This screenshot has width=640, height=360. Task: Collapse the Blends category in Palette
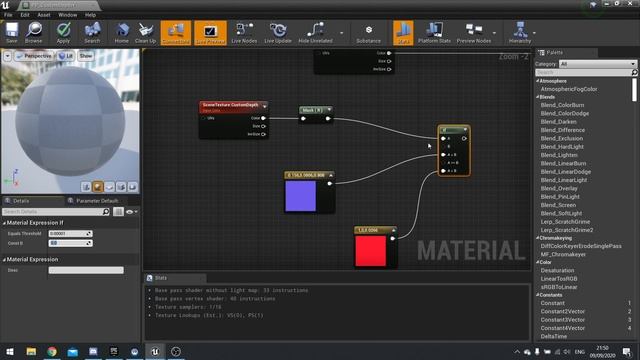tap(538, 97)
